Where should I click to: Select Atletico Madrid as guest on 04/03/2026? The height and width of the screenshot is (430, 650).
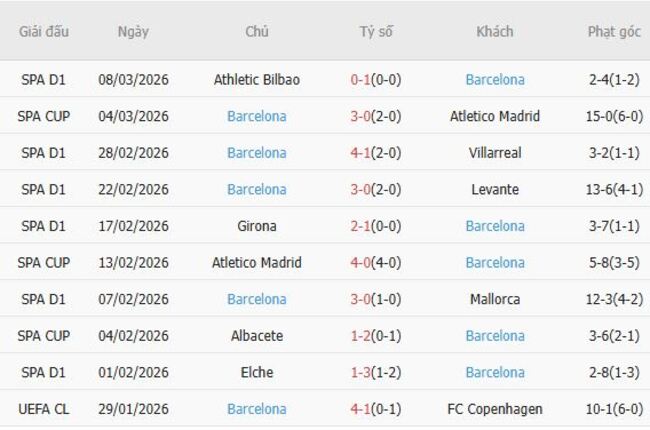(x=495, y=116)
